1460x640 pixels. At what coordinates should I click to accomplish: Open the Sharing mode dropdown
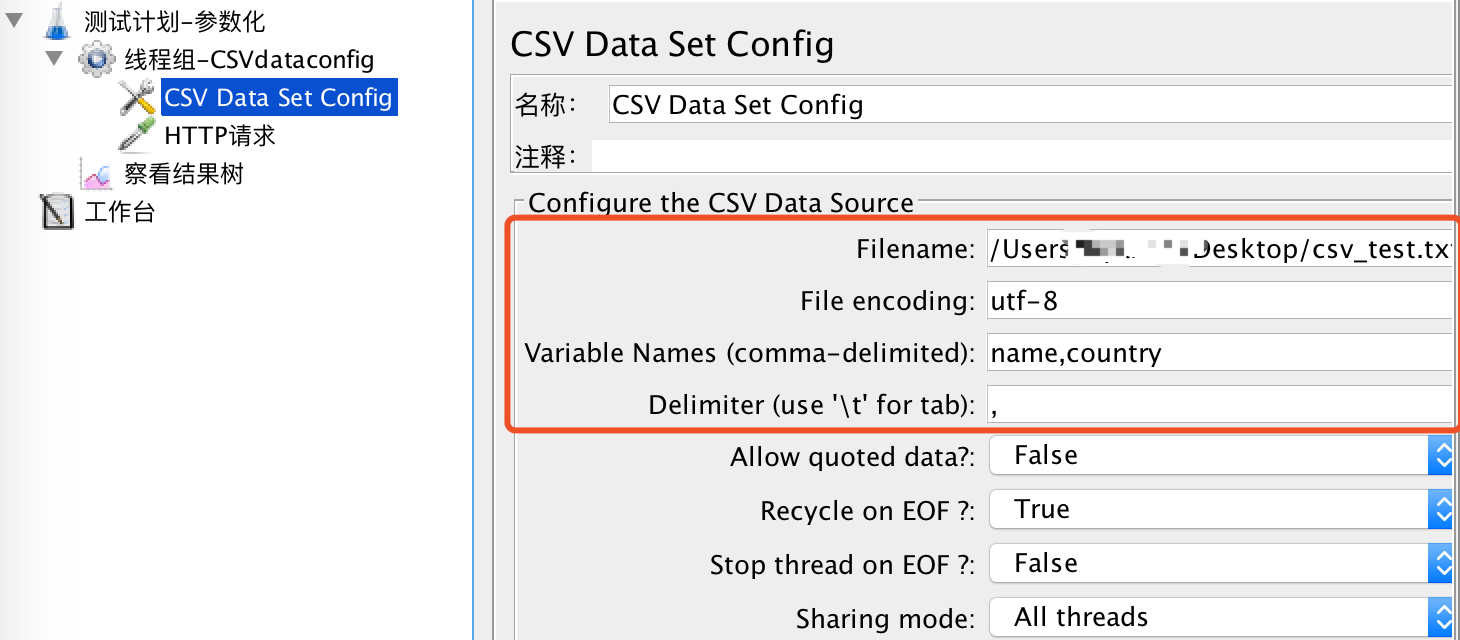[1220, 618]
